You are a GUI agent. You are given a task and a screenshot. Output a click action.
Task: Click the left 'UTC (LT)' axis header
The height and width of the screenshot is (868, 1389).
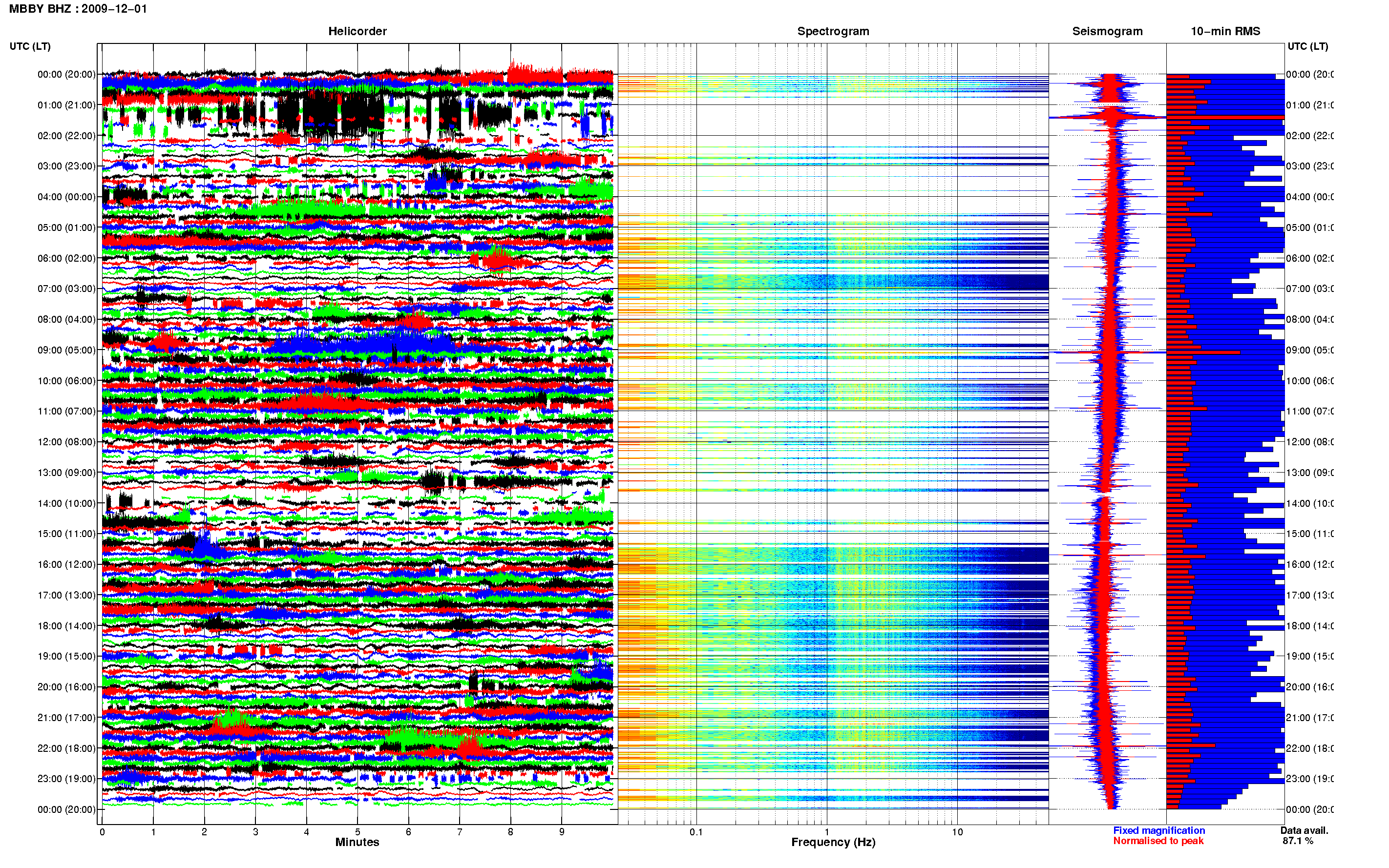click(30, 46)
